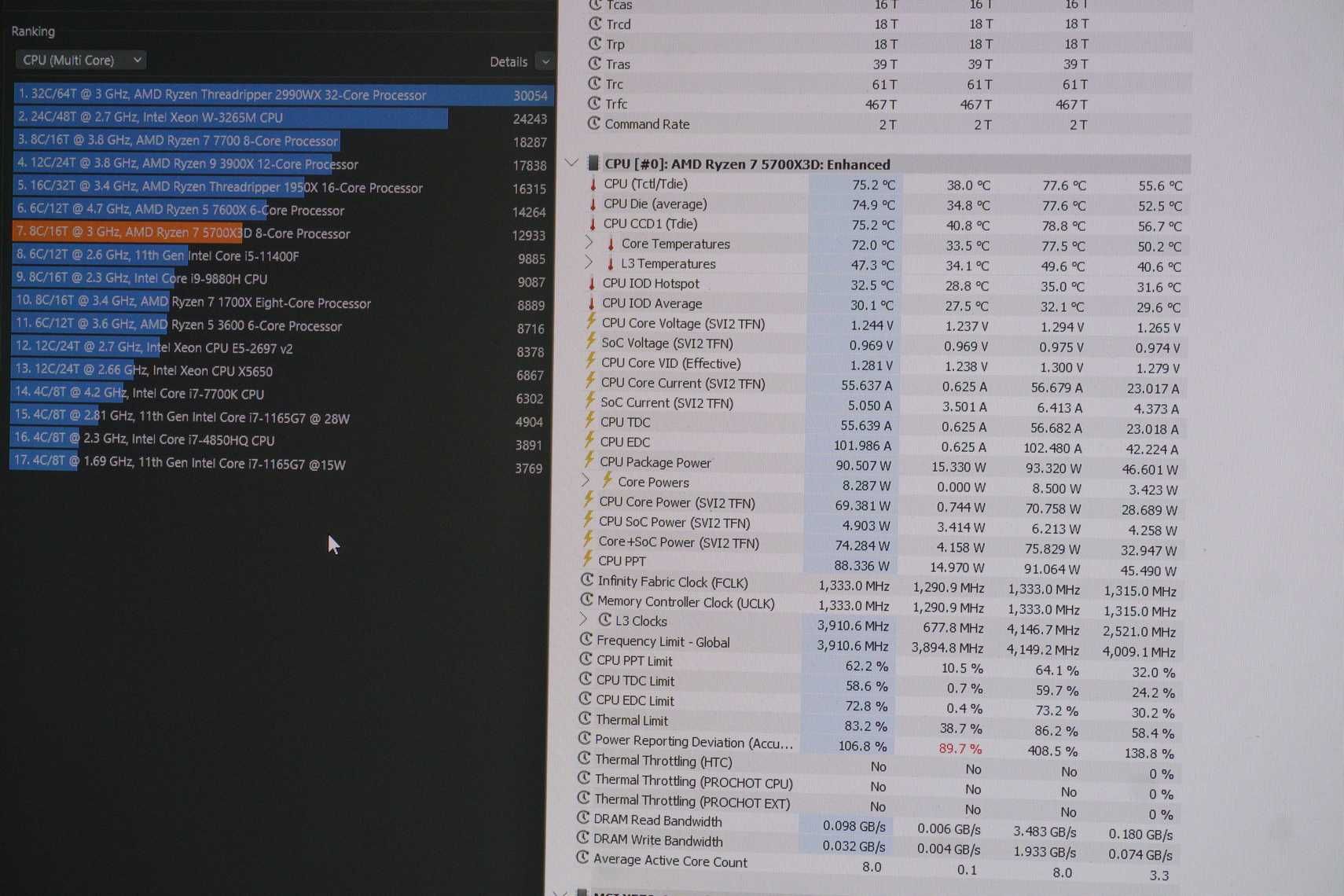Click lightning icon beside CPU Core VID
Viewport: 1344px width, 896px height.
[590, 361]
